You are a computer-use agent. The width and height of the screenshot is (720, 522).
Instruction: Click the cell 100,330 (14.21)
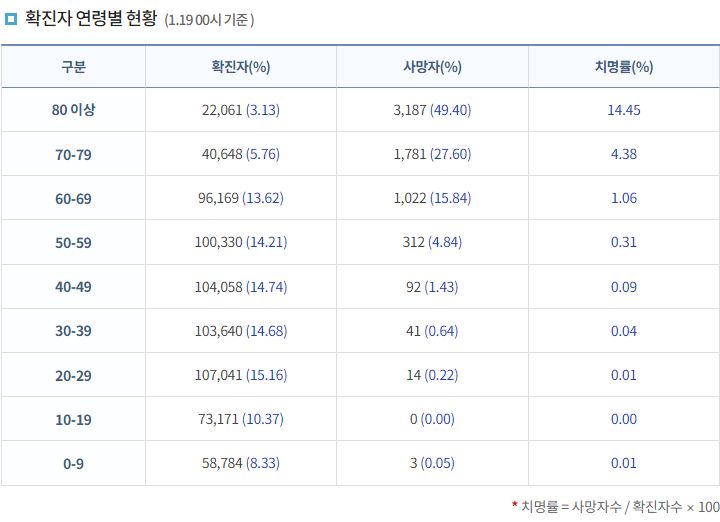pos(241,242)
